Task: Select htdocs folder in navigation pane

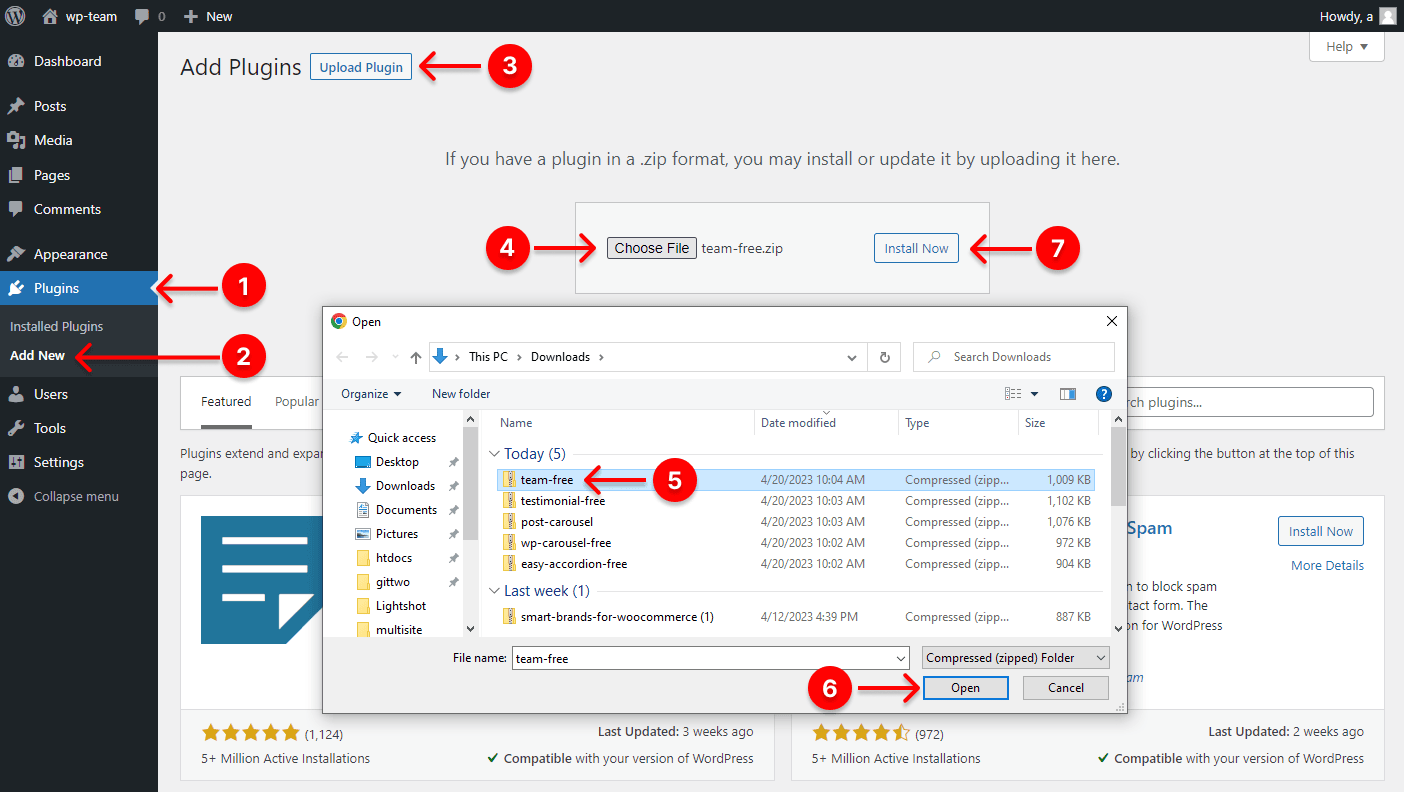Action: coord(393,558)
